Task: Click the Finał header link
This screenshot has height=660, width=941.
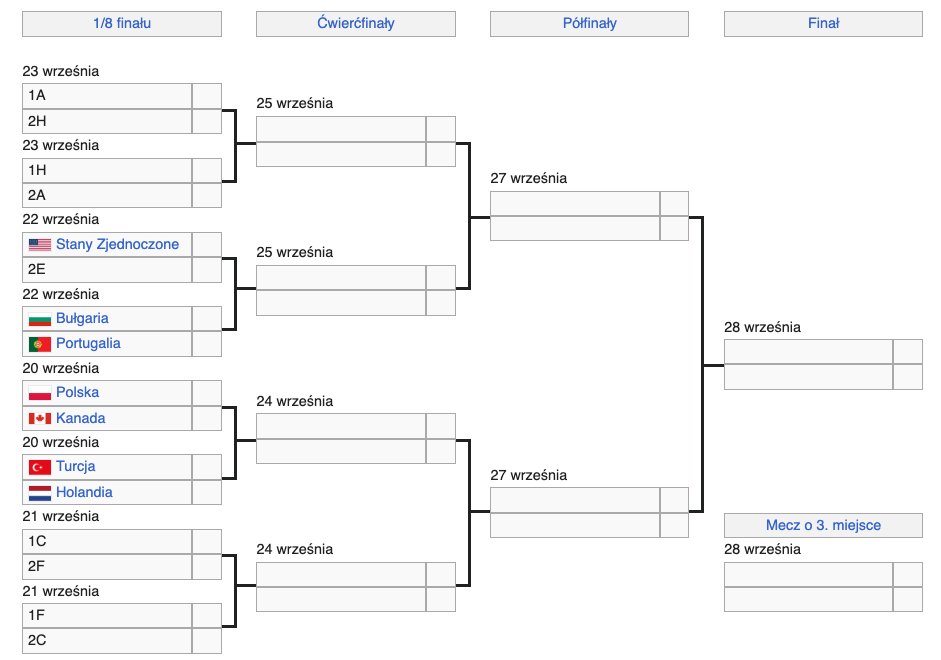Action: click(823, 23)
